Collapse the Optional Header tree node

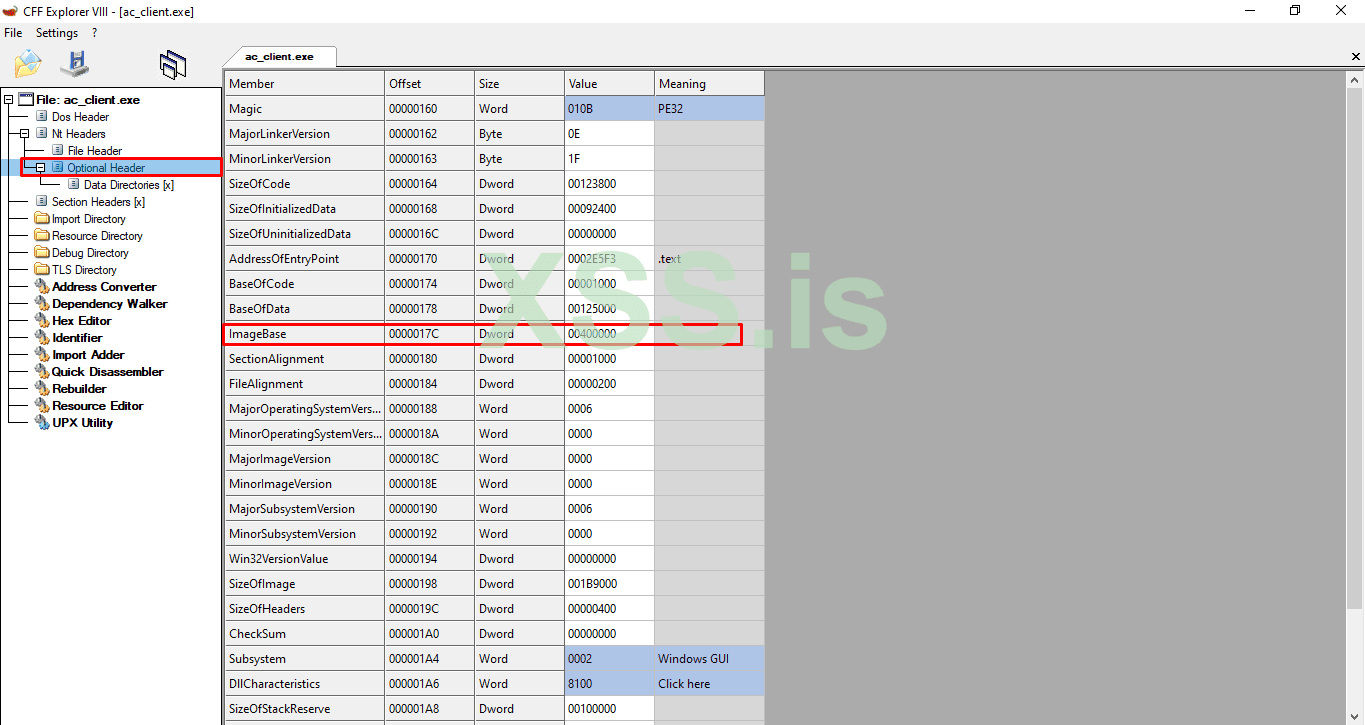point(41,168)
